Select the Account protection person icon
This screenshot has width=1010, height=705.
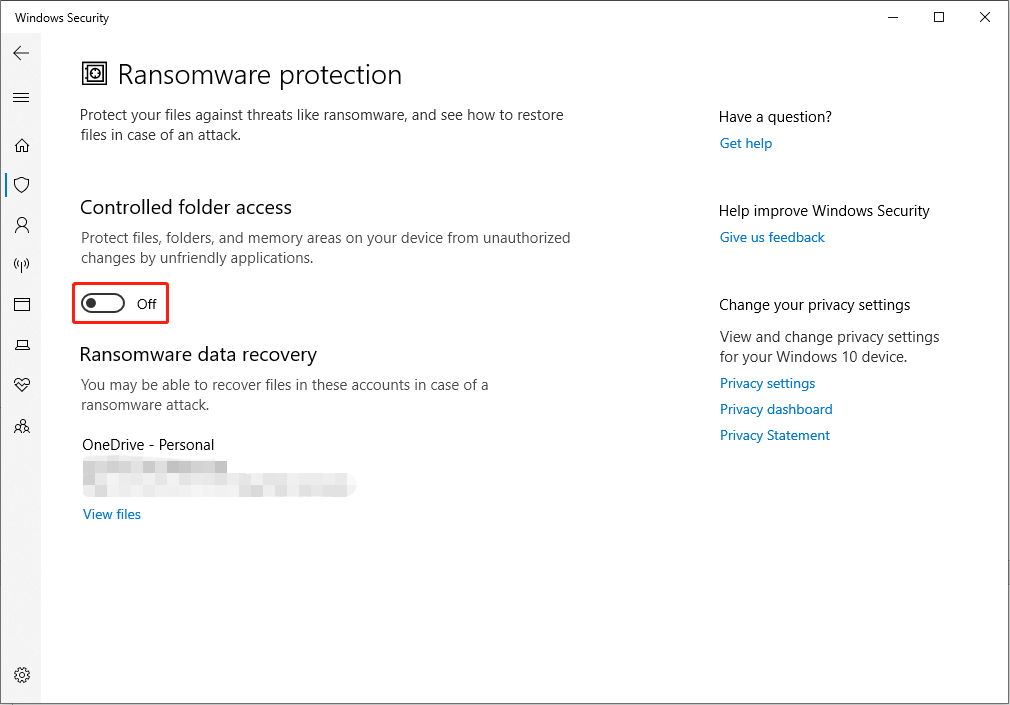click(x=22, y=225)
